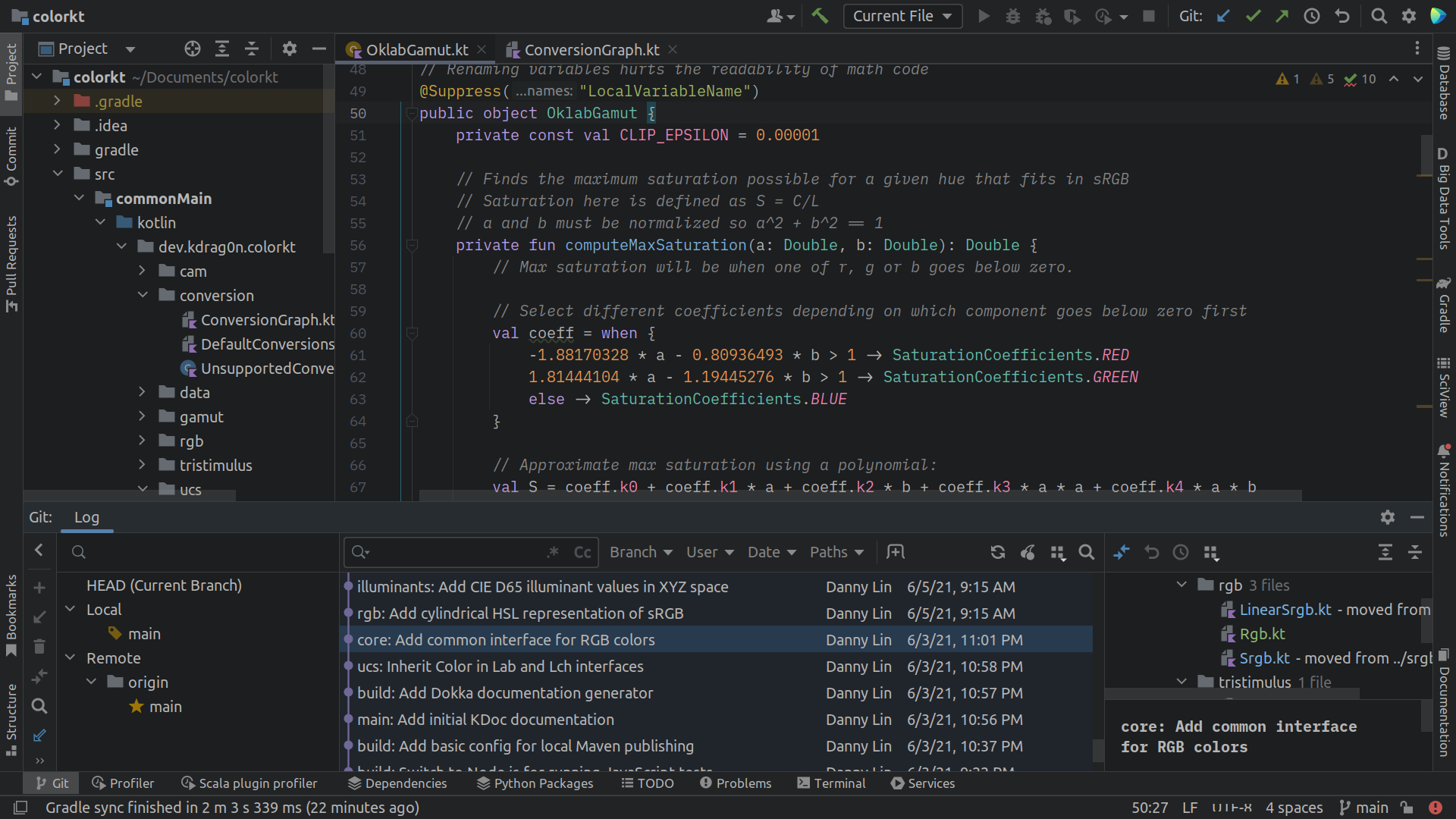The height and width of the screenshot is (819, 1456).
Task: Click Select Opened File crosshair icon
Action: [x=193, y=49]
